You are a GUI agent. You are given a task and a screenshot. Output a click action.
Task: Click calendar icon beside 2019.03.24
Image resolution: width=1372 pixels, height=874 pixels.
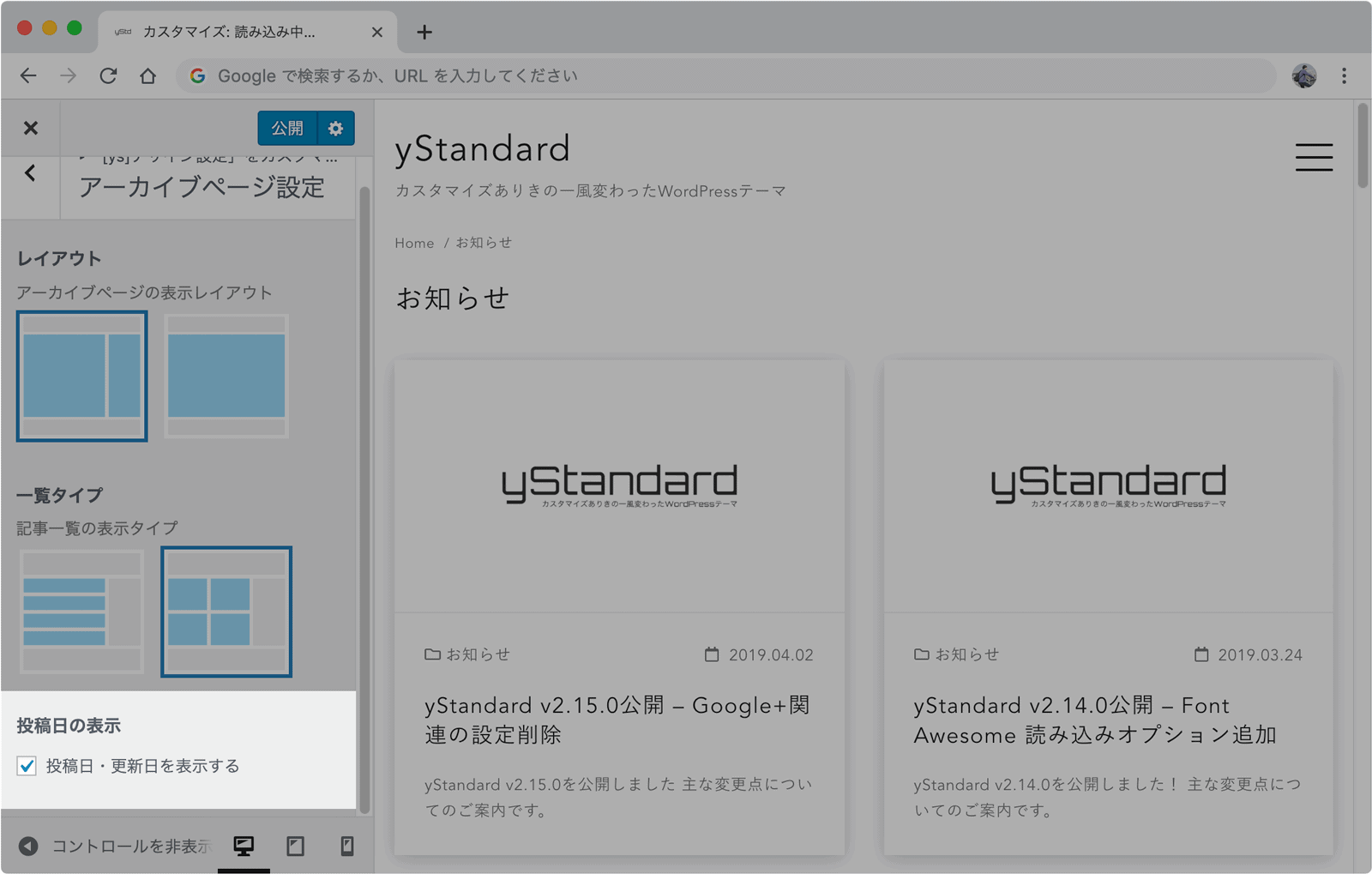point(1201,654)
